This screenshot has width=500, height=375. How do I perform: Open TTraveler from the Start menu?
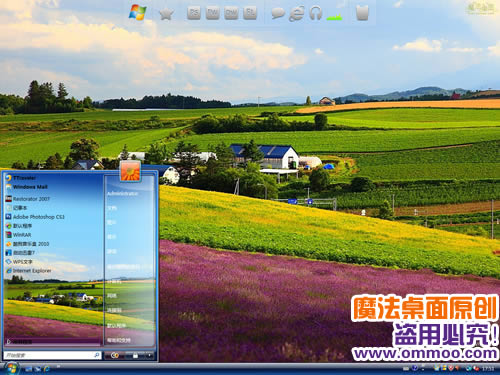click(x=24, y=178)
